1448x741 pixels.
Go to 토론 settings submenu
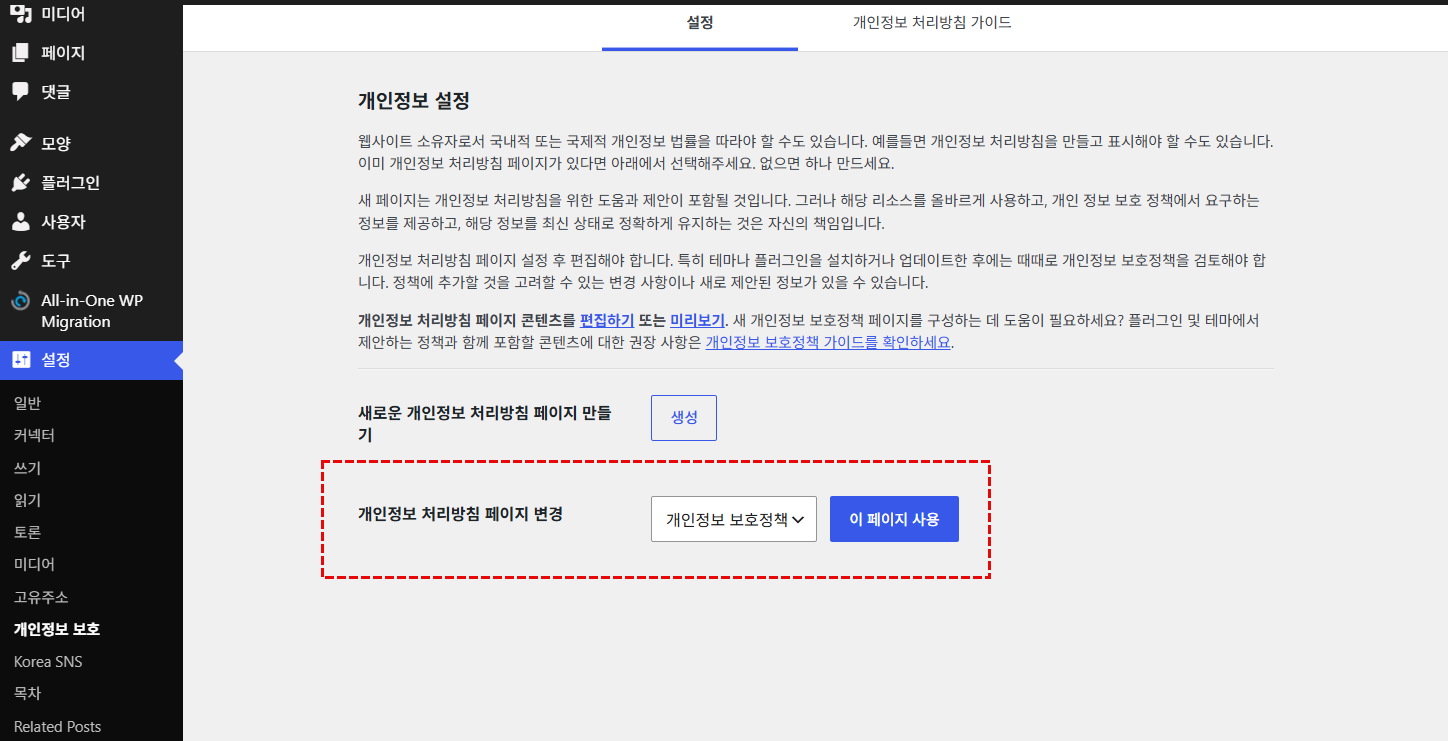[27, 533]
